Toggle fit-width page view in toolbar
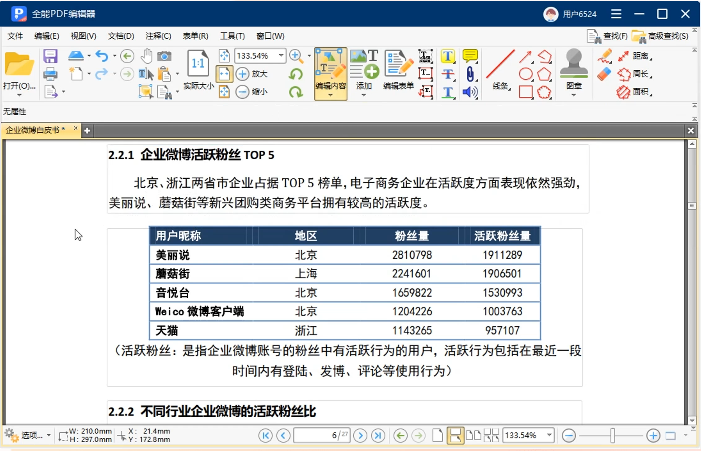 (x=224, y=74)
